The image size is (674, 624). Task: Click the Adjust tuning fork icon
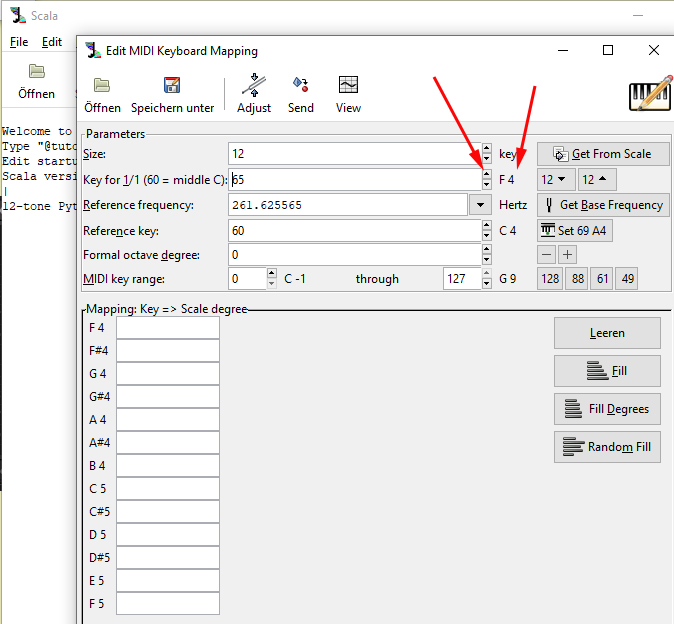point(254,85)
